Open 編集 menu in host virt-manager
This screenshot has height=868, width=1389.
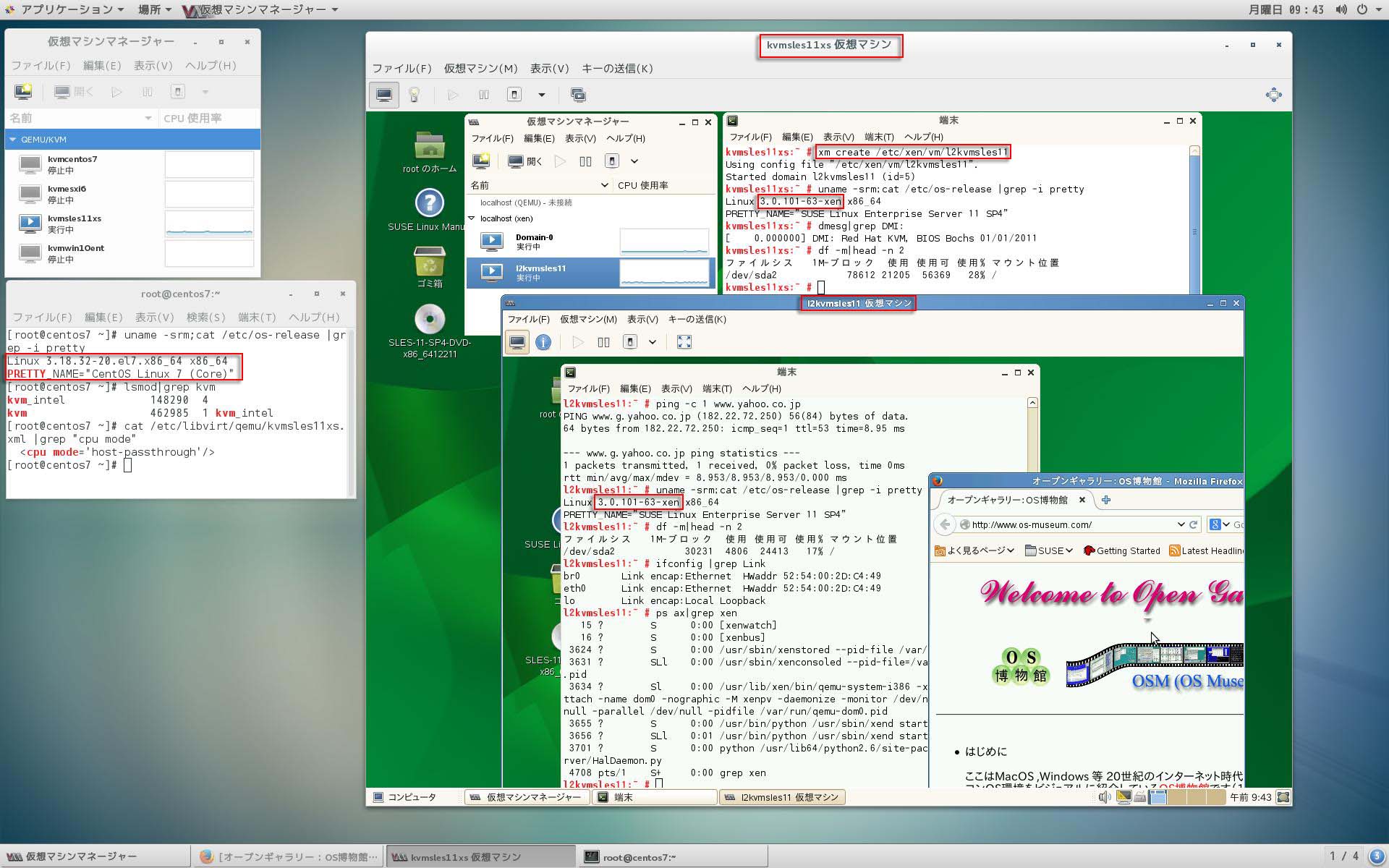point(102,65)
